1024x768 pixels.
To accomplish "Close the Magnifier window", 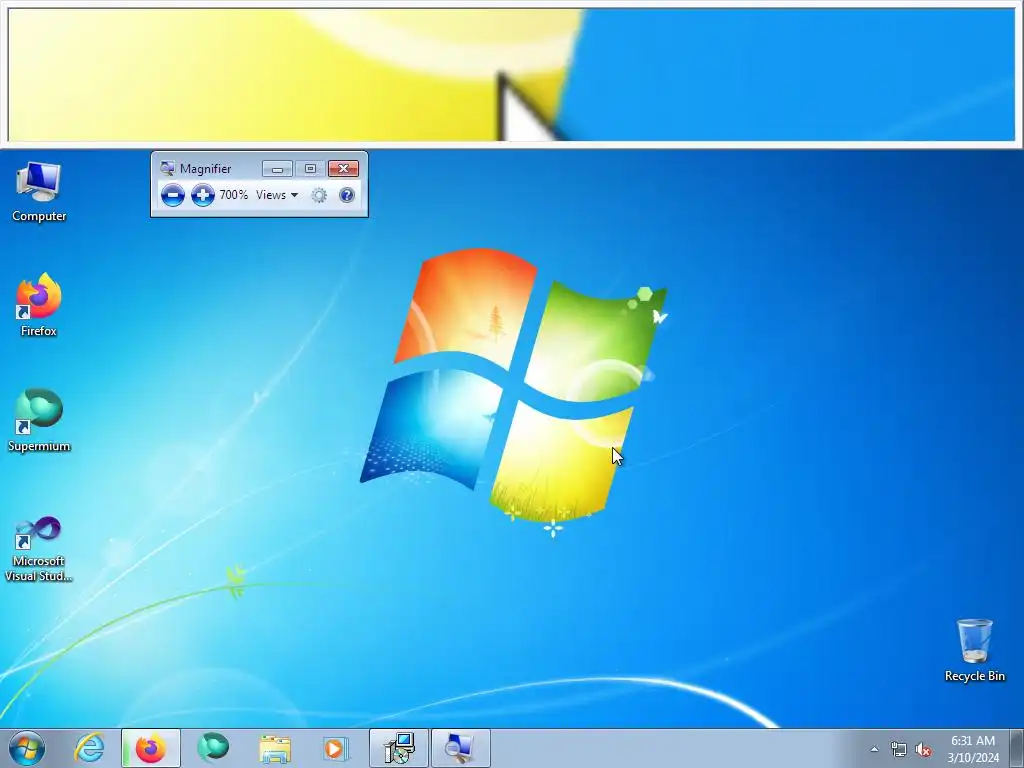I will 343,168.
